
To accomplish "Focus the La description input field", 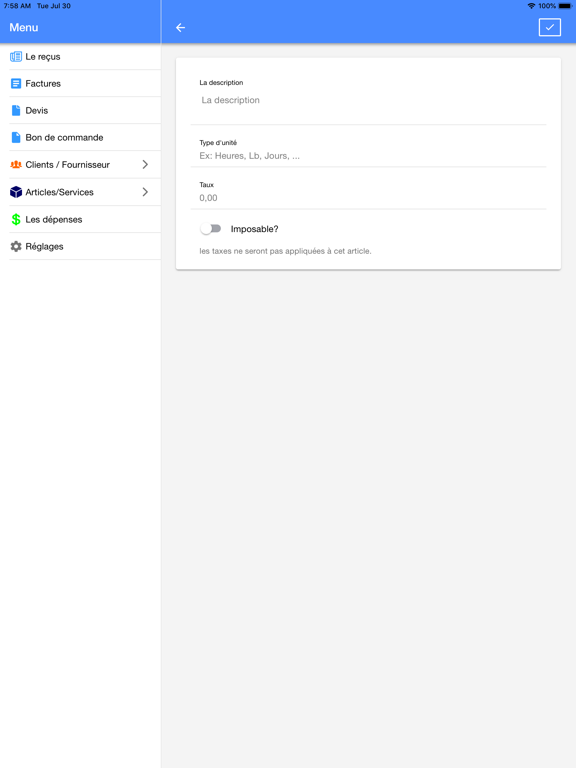I will 368,100.
